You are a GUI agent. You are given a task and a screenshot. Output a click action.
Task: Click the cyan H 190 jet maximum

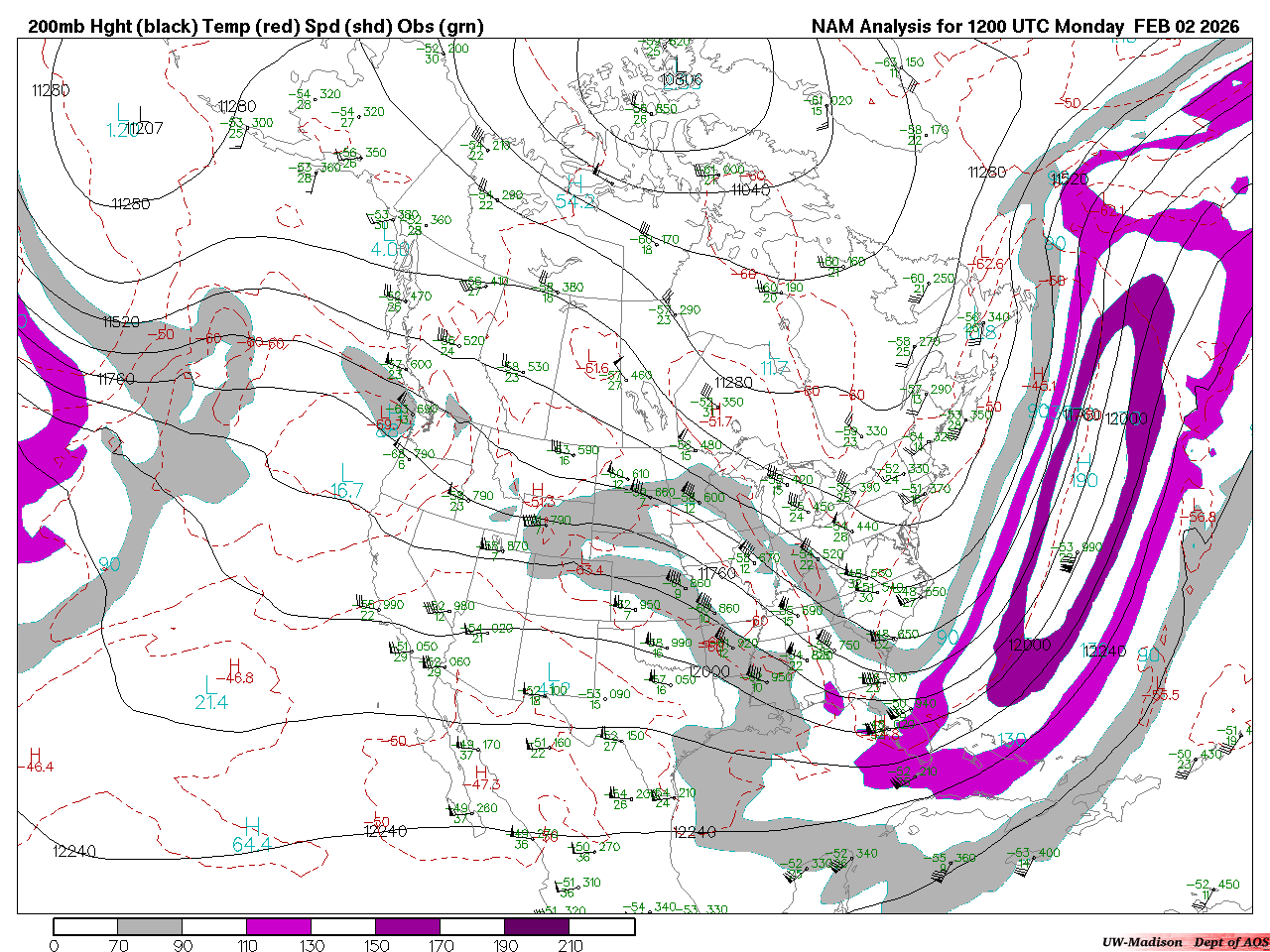click(x=1083, y=472)
